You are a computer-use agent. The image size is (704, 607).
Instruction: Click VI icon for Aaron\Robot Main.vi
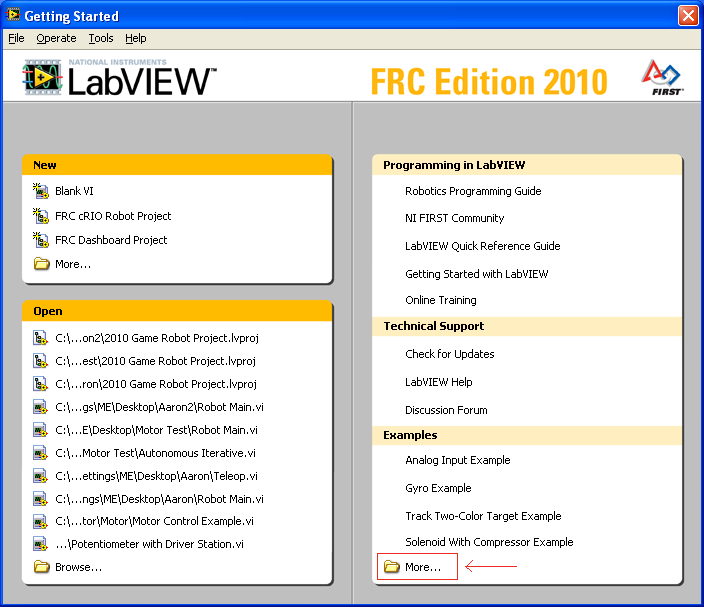click(40, 499)
